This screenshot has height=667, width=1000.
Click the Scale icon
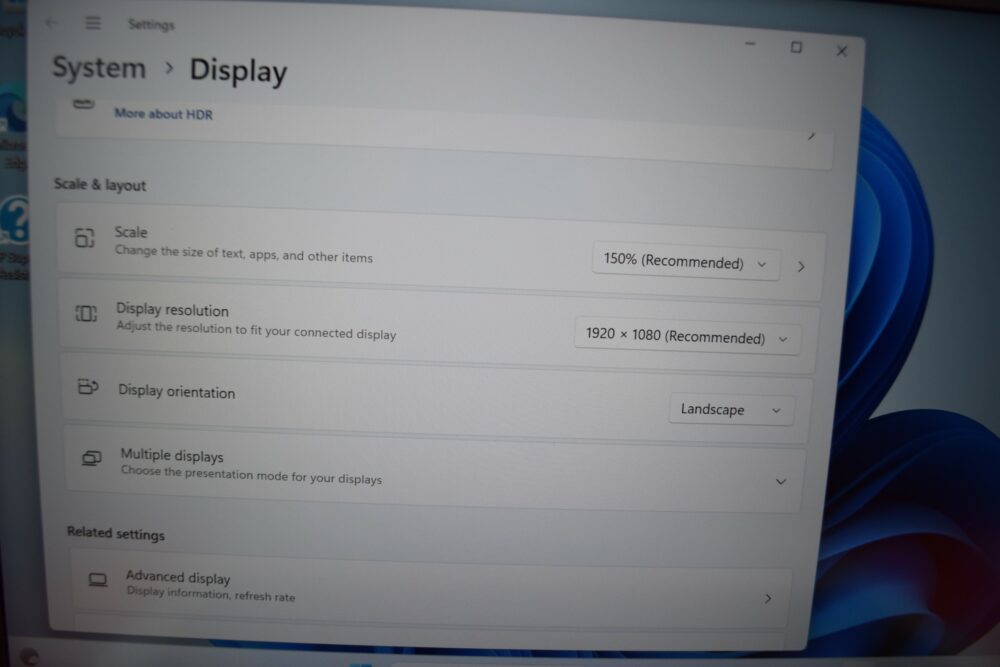point(85,237)
